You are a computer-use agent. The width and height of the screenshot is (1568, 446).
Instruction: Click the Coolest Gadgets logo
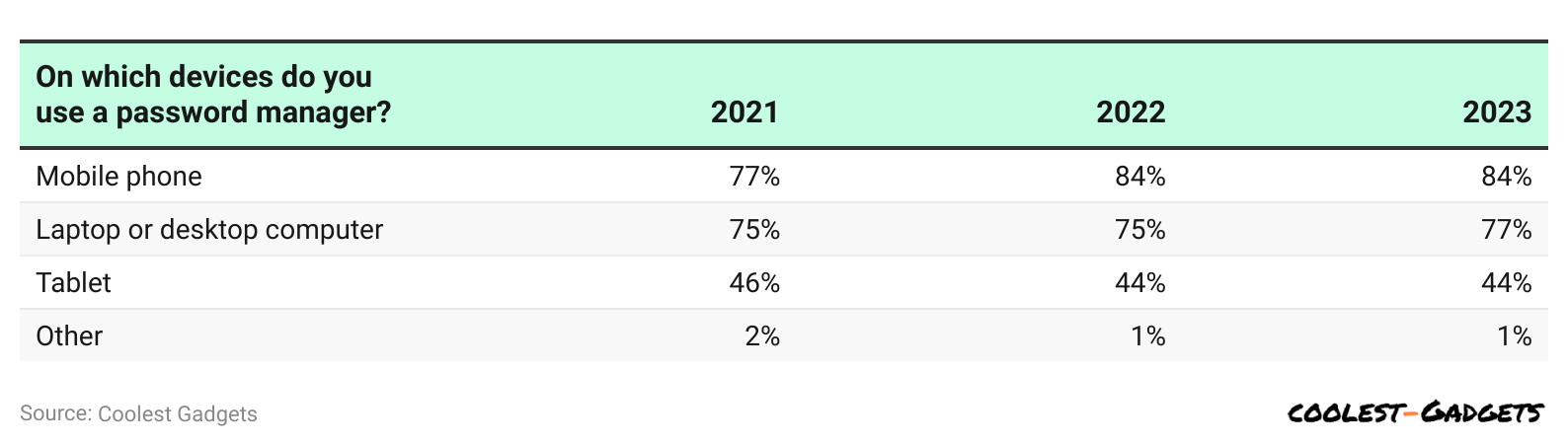pyautogui.click(x=1415, y=412)
